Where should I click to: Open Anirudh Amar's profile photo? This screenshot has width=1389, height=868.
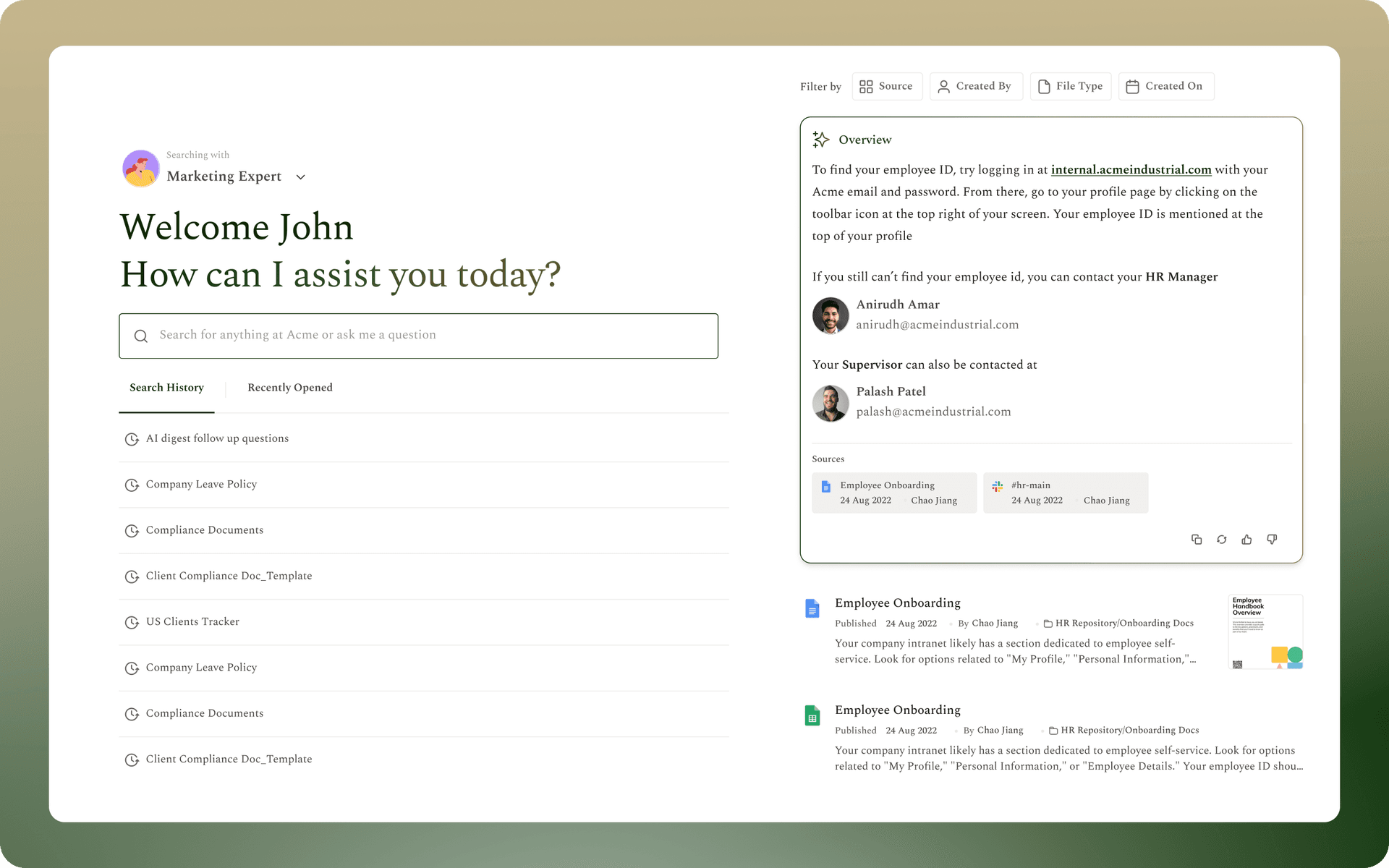coord(831,315)
